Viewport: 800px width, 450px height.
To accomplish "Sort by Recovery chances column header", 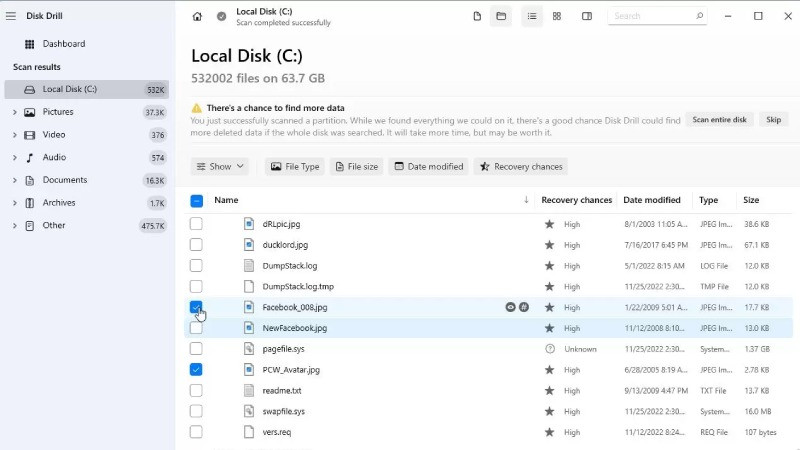I will (x=577, y=200).
